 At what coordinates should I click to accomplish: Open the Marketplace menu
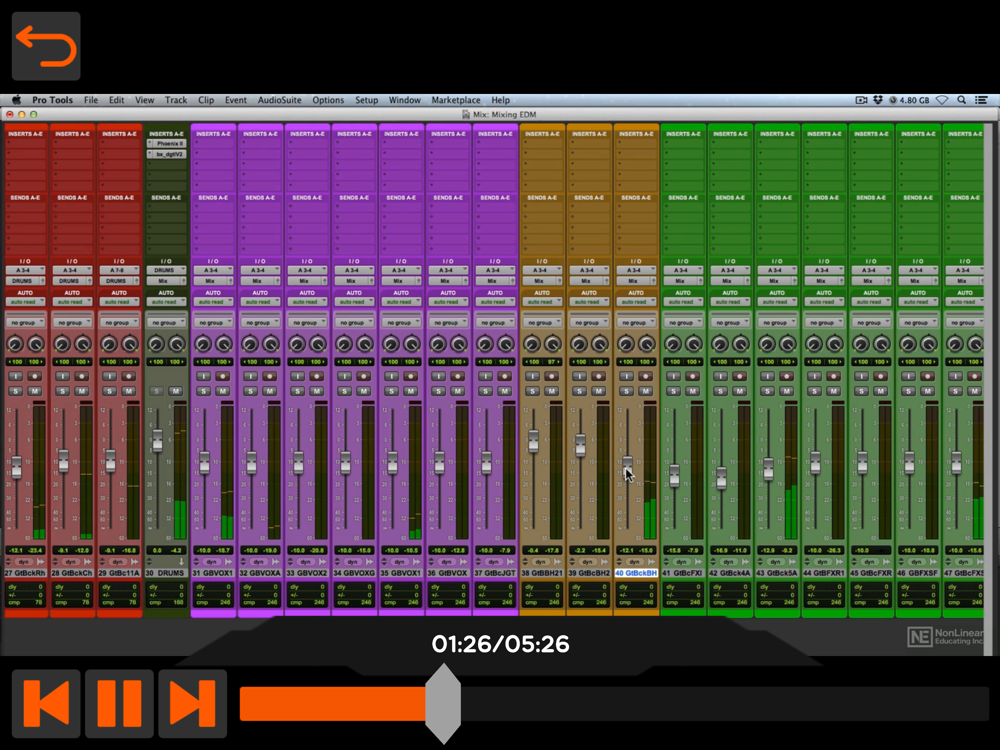coord(456,99)
